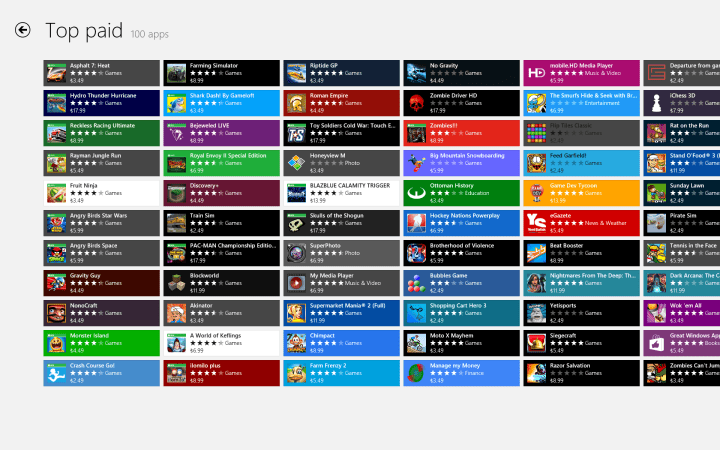This screenshot has width=720, height=450.
Task: Open the Rayman Jungle Run icon
Action: 56,163
